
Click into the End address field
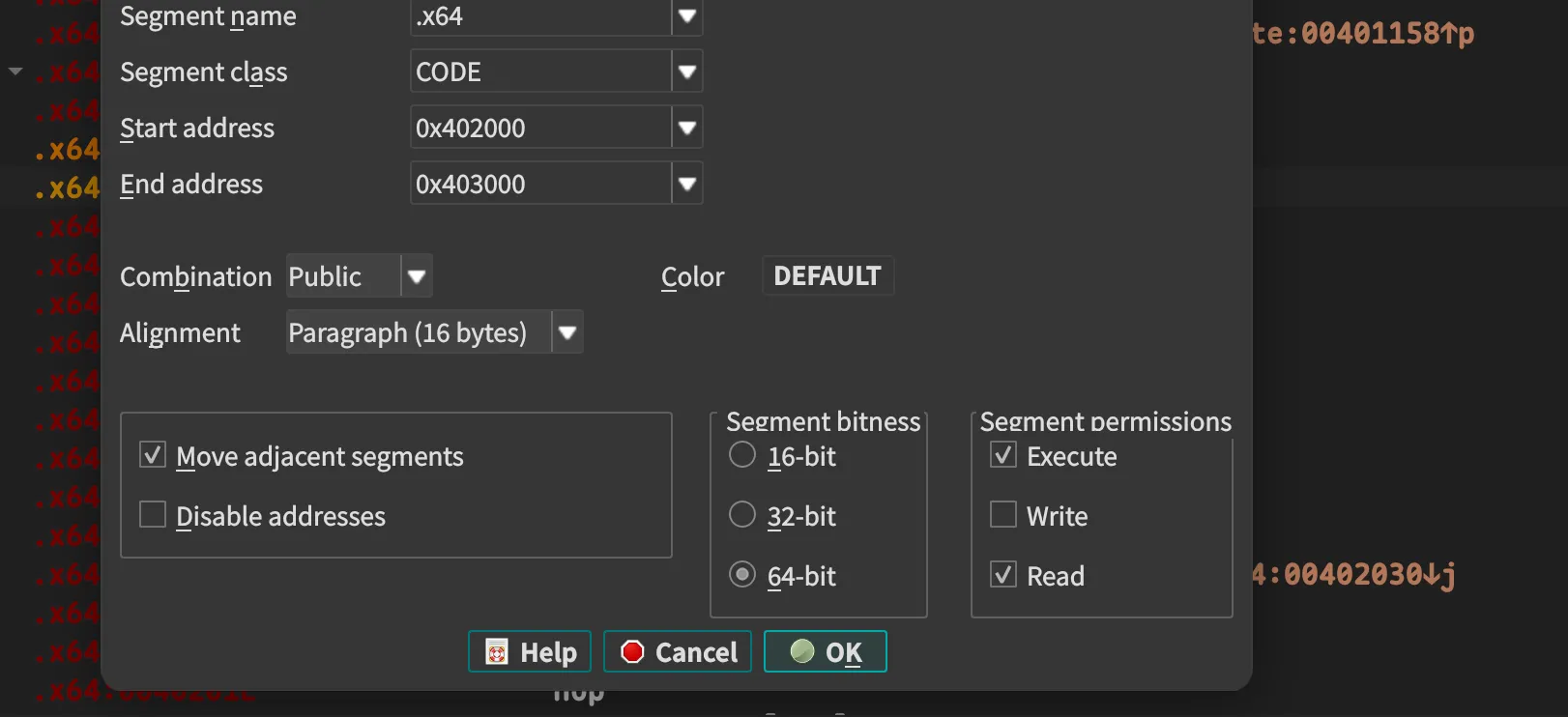coord(539,185)
